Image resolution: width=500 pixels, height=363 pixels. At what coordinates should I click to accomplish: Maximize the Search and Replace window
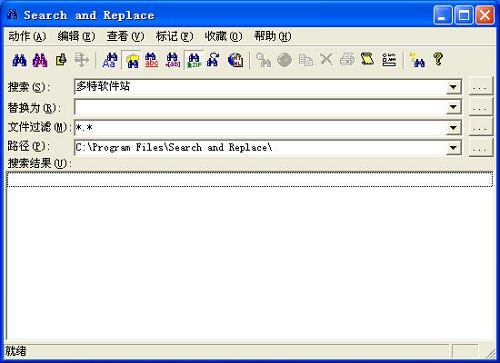[x=464, y=15]
